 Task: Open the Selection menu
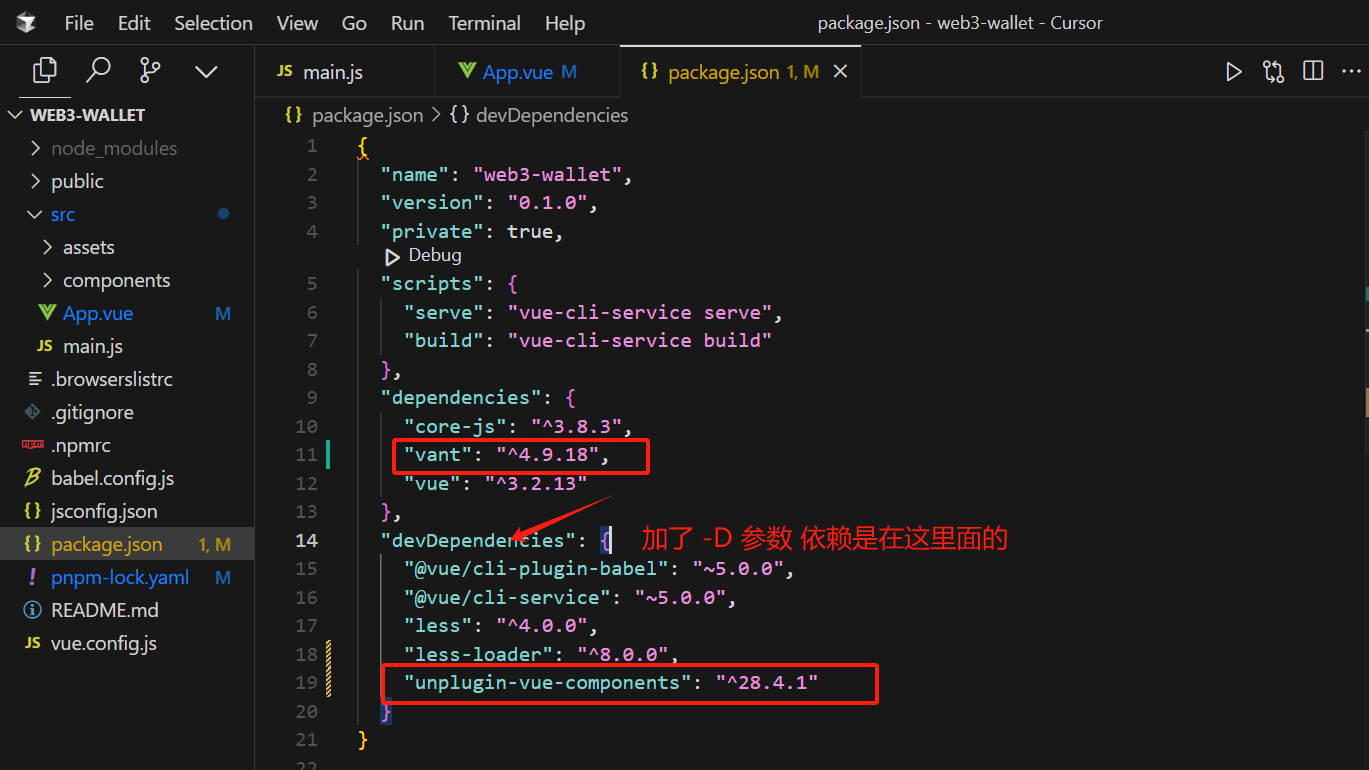tap(214, 23)
